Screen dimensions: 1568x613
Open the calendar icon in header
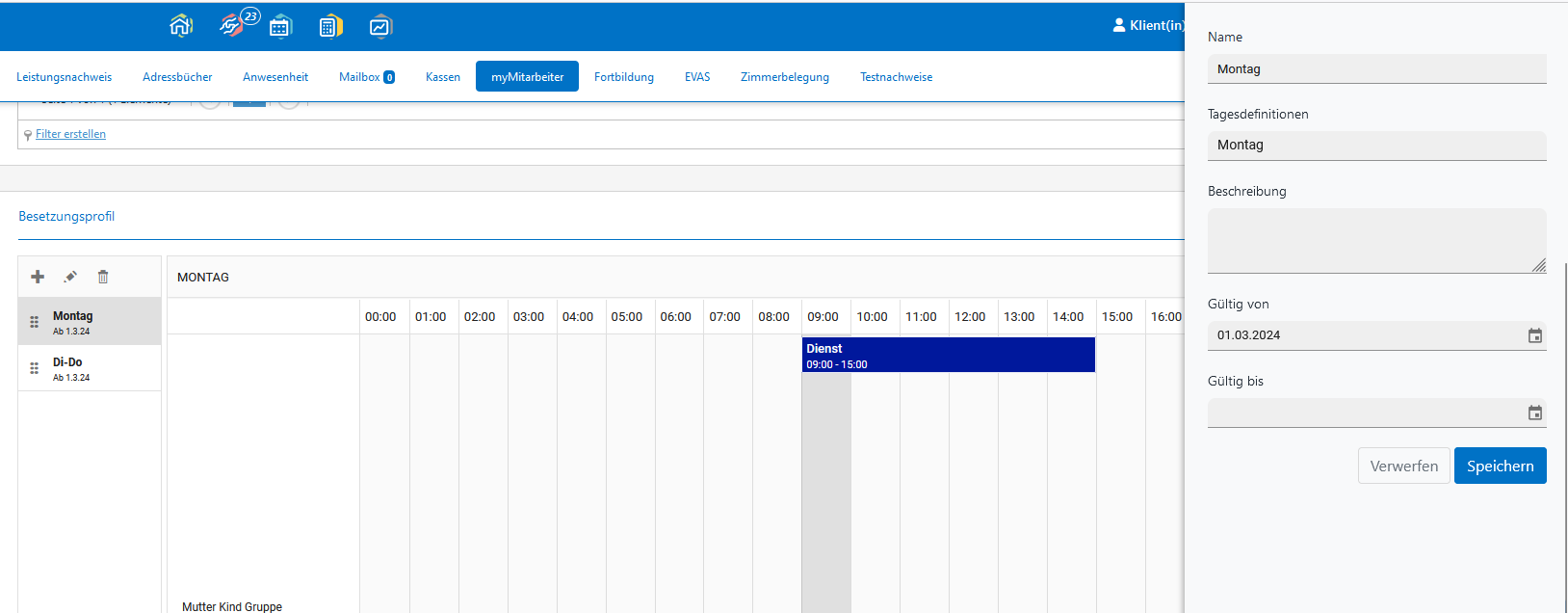(x=280, y=27)
